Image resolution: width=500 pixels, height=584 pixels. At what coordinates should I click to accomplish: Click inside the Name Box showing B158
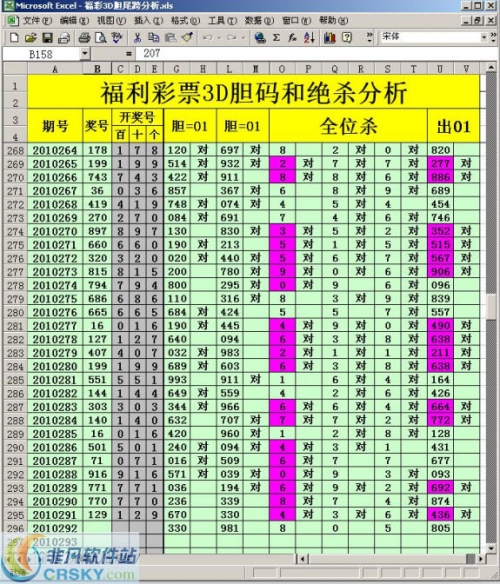[41, 54]
